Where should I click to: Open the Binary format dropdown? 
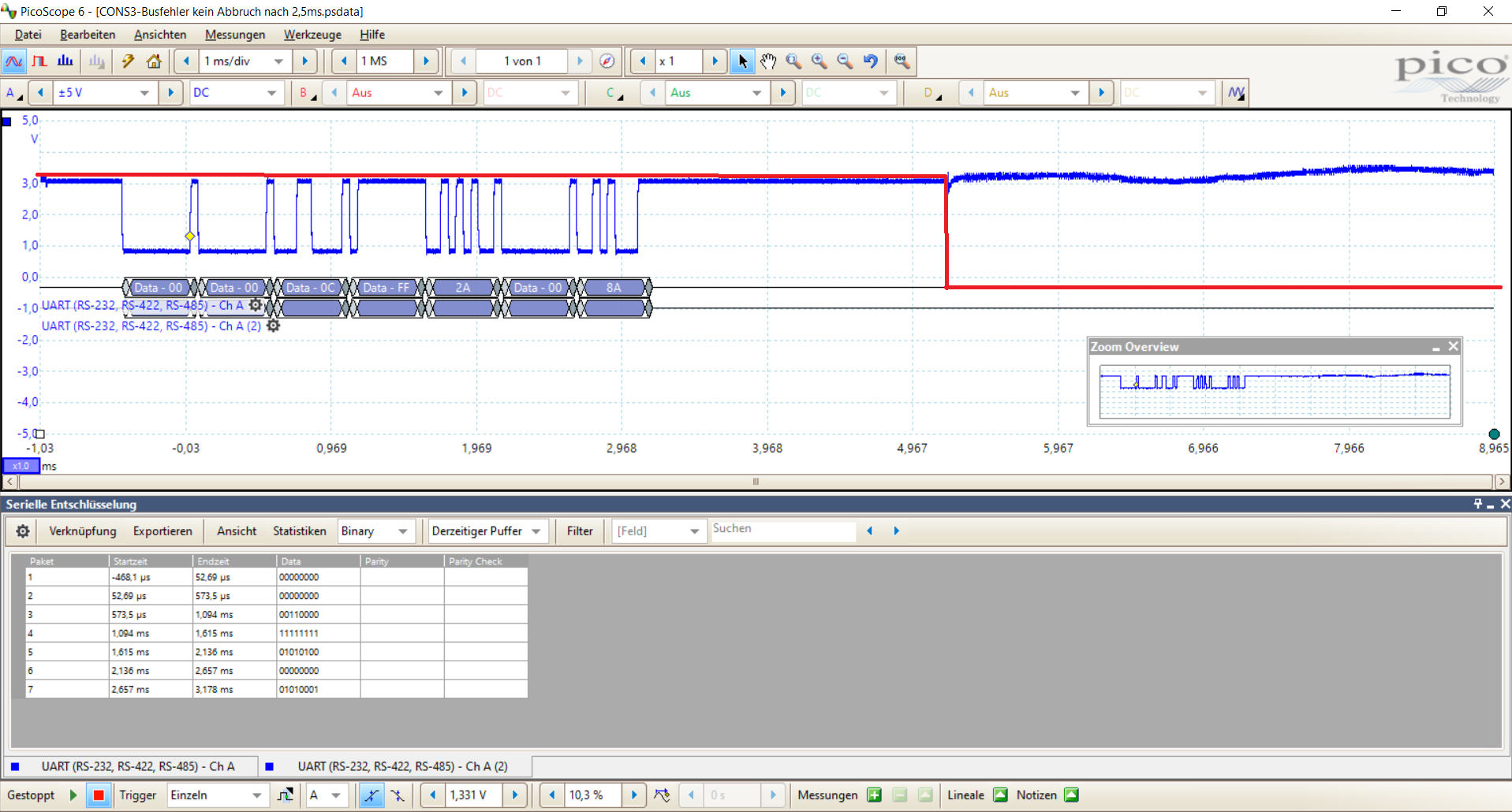click(x=375, y=531)
